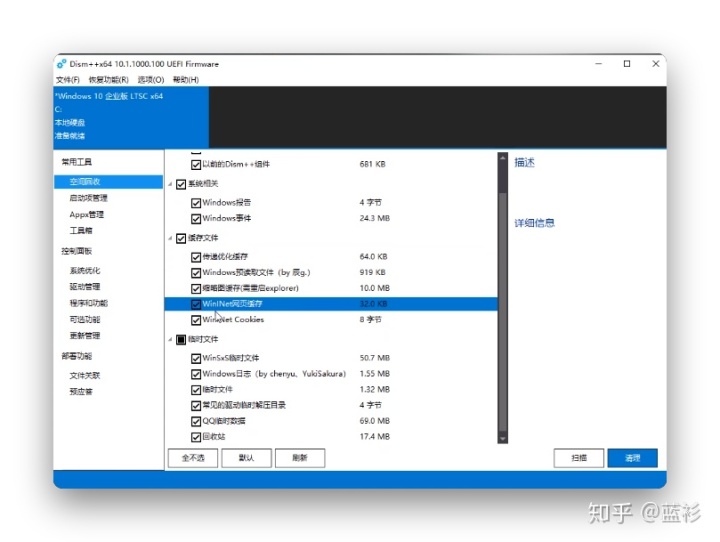Toggle the 缓存文件 group checkbox
720x542 pixels.
[x=181, y=238]
